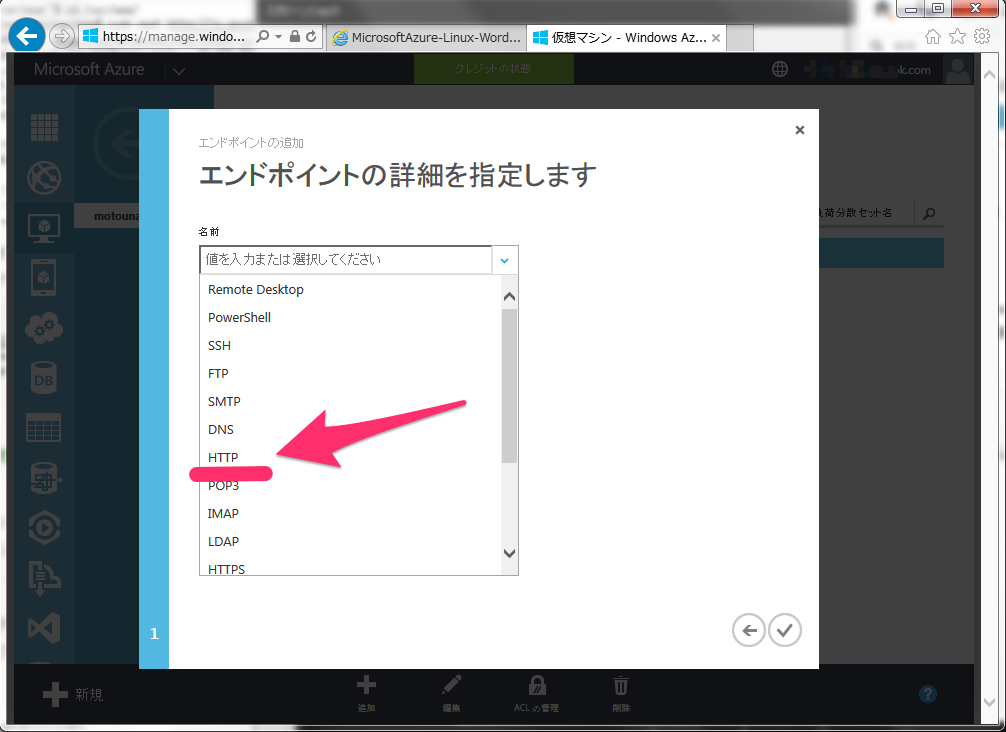Click the dialog back arrow button
Viewport: 1006px width, 732px height.
749,630
